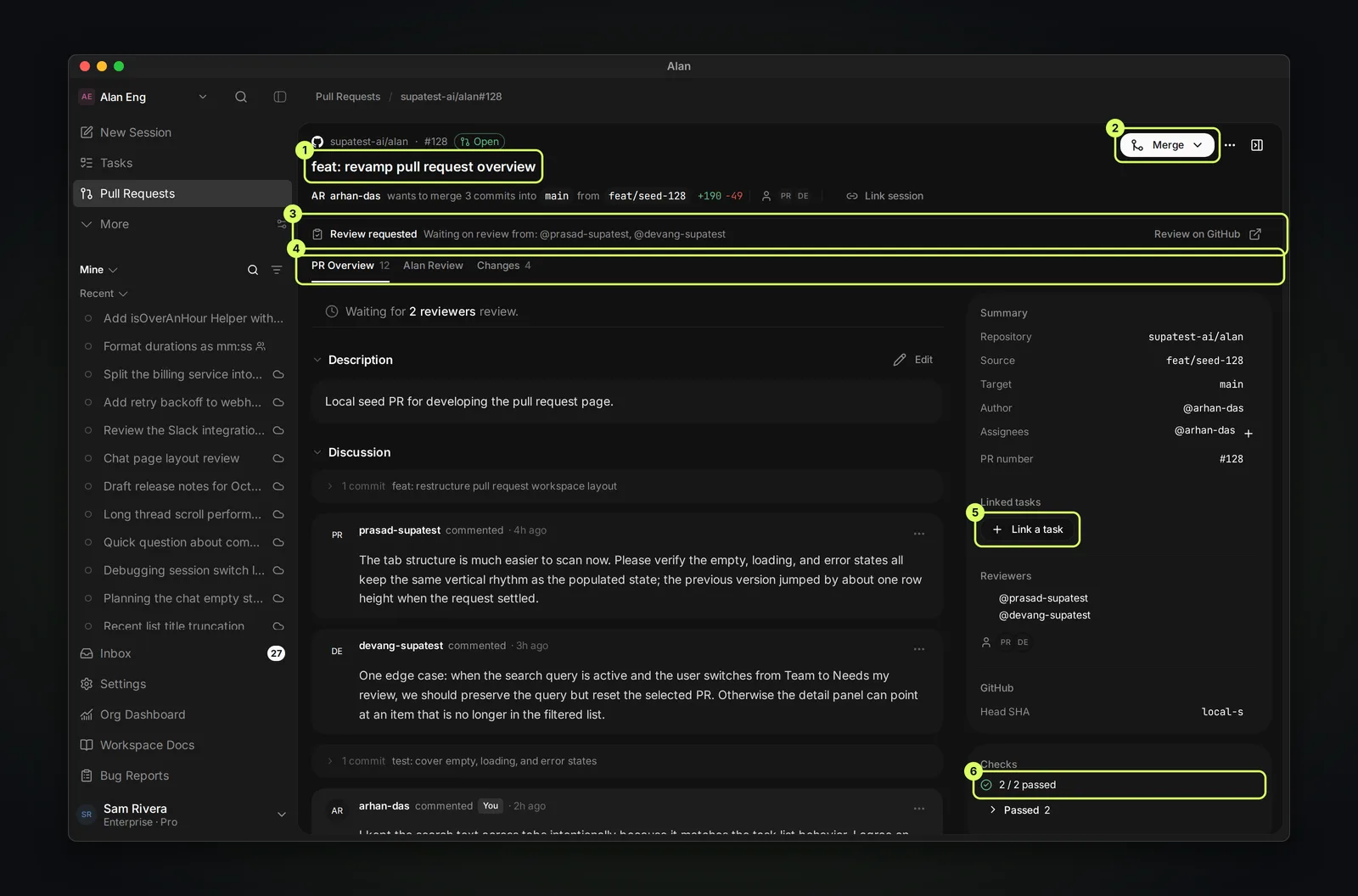The height and width of the screenshot is (896, 1358).
Task: Click reviewer @devang-supatest in Reviewers
Action: 1045,615
